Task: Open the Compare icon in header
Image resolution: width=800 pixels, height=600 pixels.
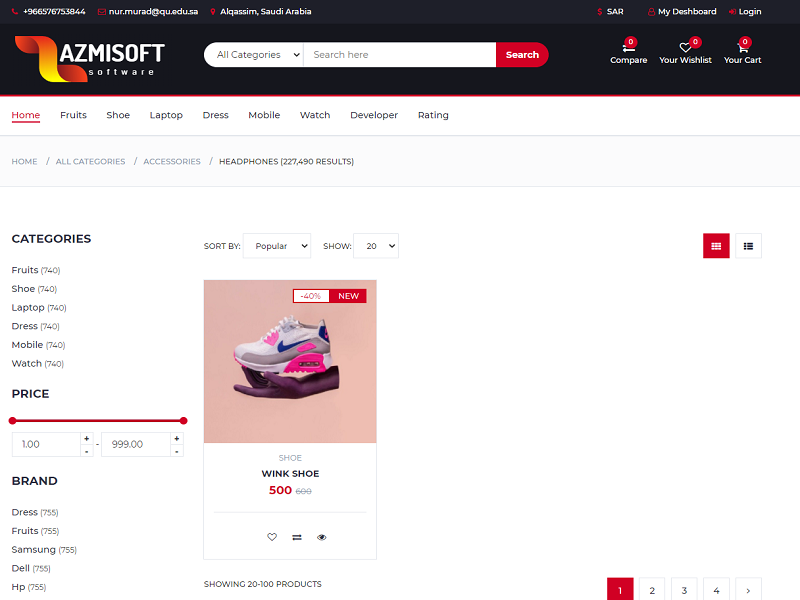Action: coord(628,48)
